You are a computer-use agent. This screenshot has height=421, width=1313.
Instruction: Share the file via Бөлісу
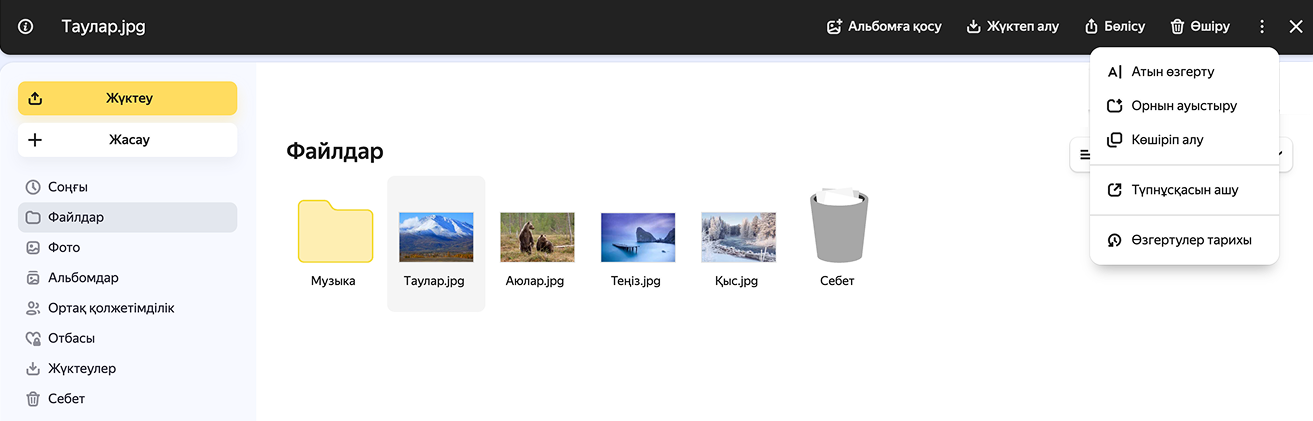pos(1115,27)
